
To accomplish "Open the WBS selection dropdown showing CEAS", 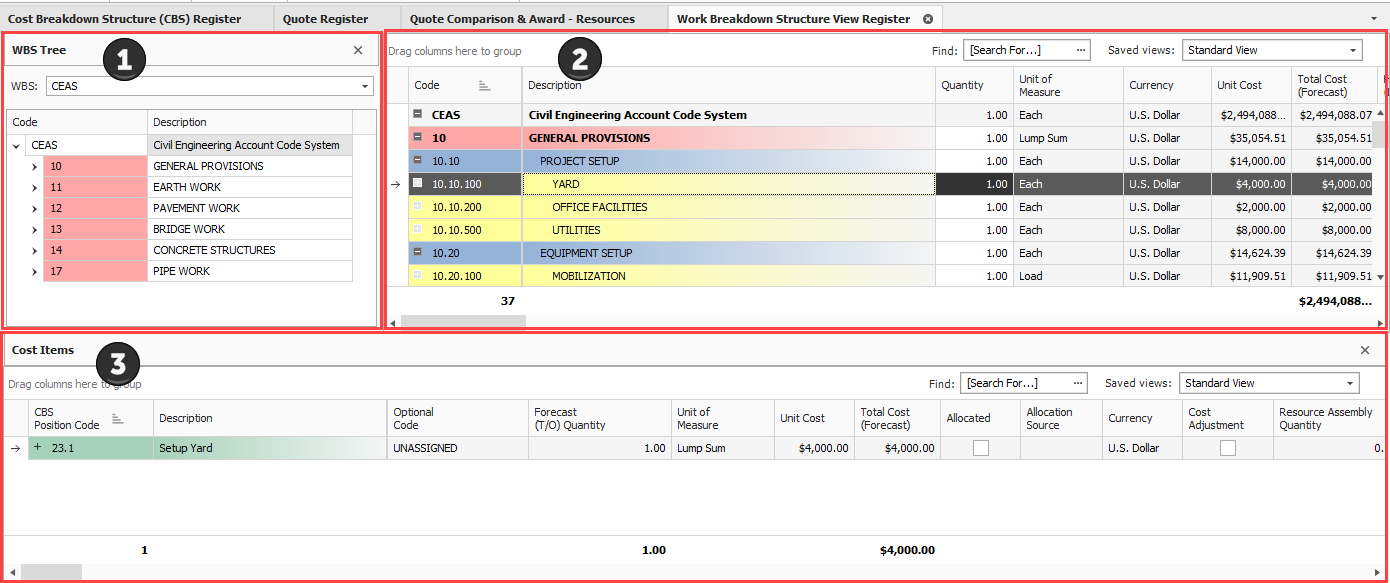I will [x=365, y=87].
